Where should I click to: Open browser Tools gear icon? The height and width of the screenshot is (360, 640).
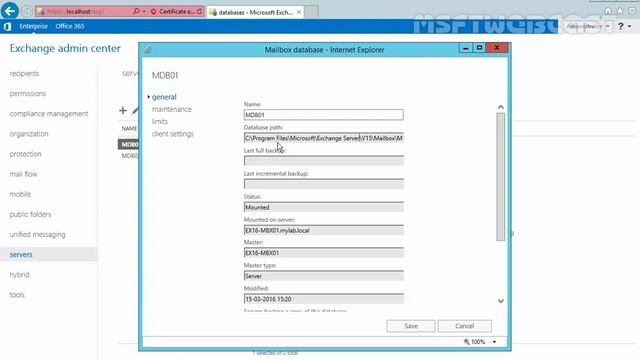[632, 11]
